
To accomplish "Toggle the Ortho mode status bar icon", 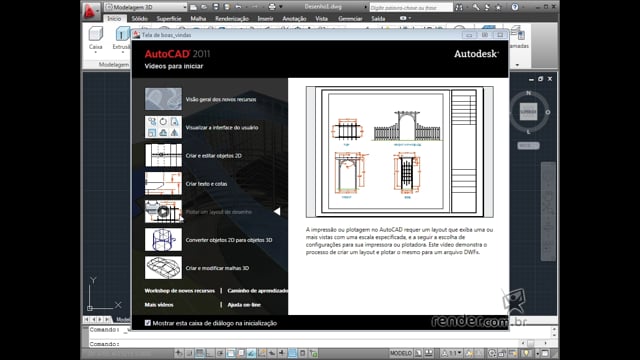I will (x=210, y=353).
